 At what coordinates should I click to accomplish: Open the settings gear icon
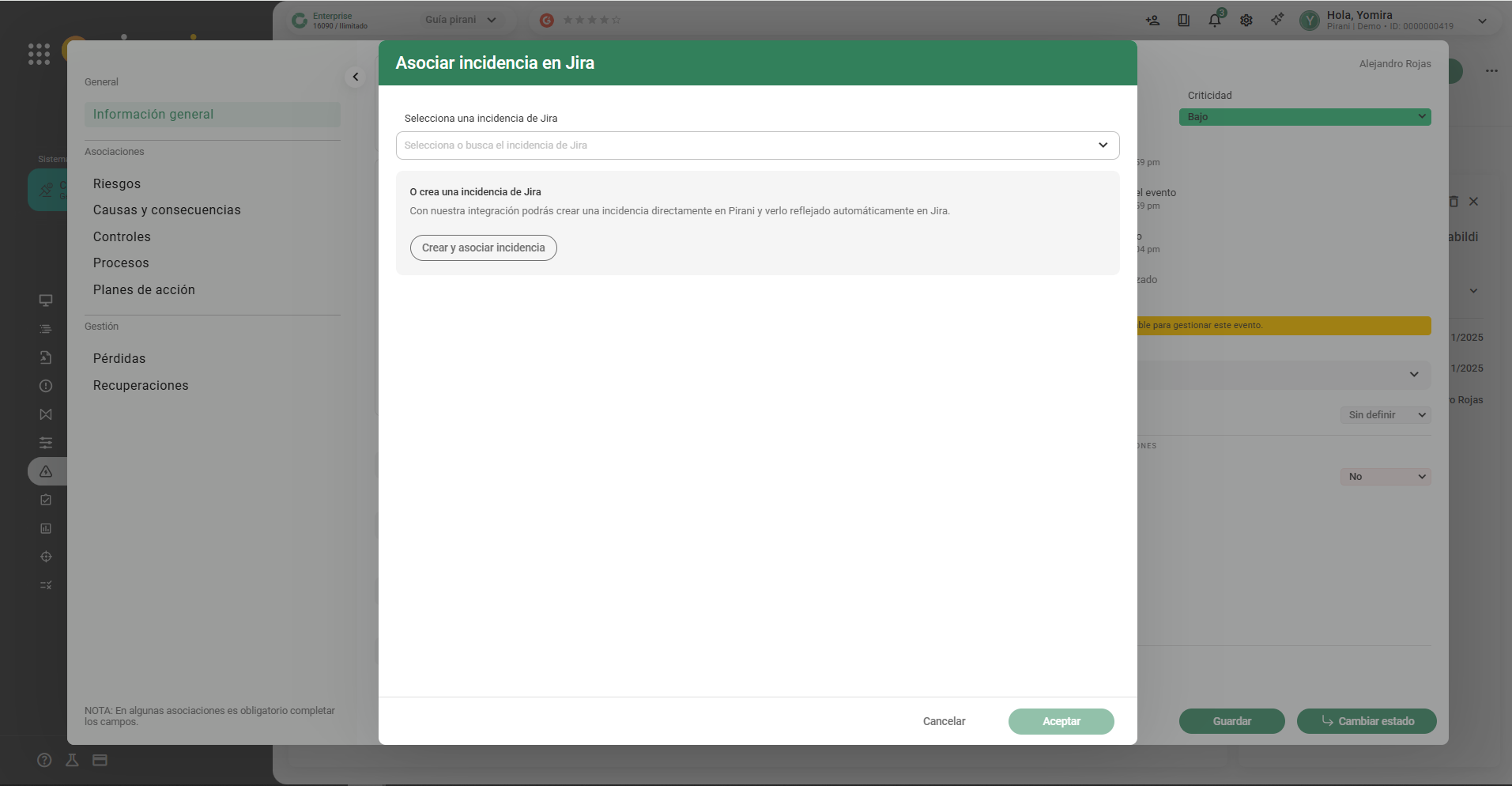click(1246, 21)
